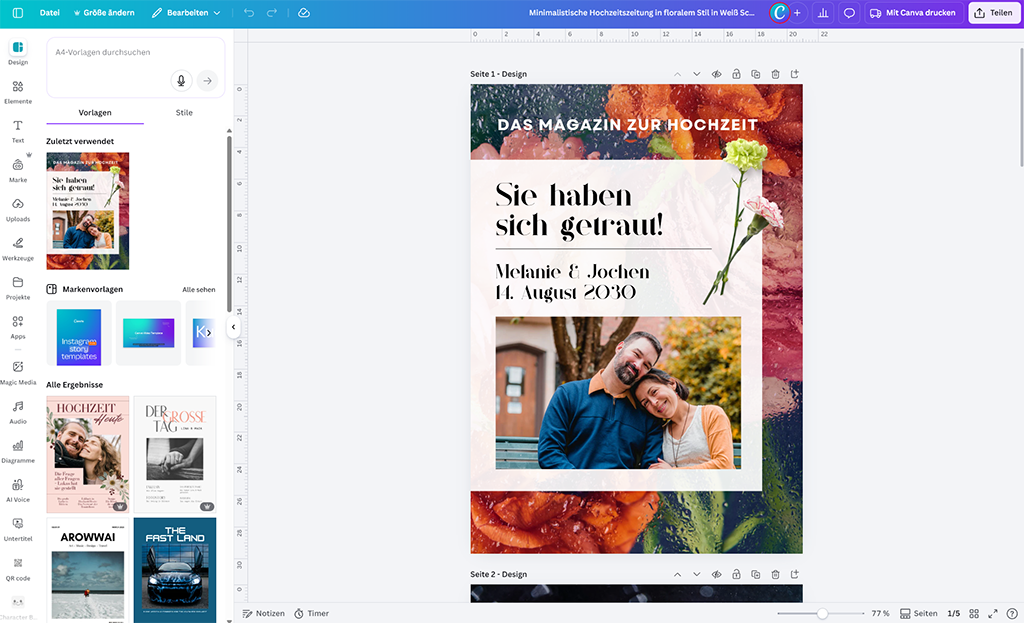This screenshot has height=623, width=1024.
Task: Hide Seite 1 with eye icon
Action: [716, 74]
